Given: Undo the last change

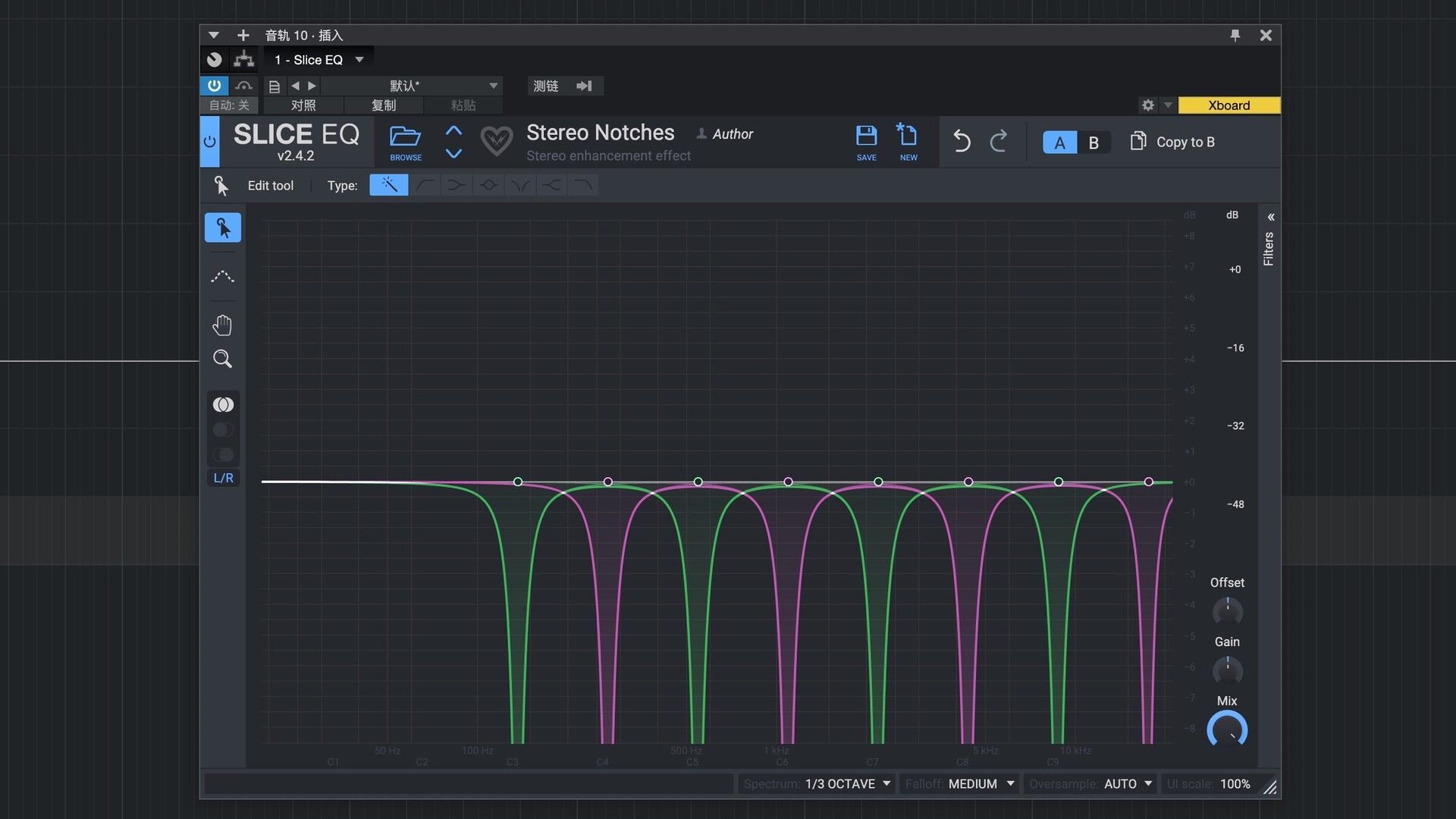Looking at the screenshot, I should pyautogui.click(x=962, y=141).
